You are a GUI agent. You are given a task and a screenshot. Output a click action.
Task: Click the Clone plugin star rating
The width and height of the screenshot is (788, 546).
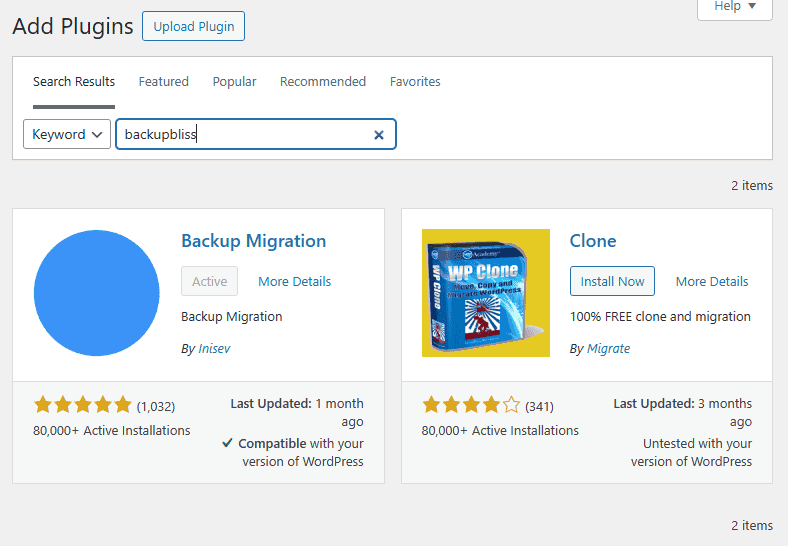471,405
